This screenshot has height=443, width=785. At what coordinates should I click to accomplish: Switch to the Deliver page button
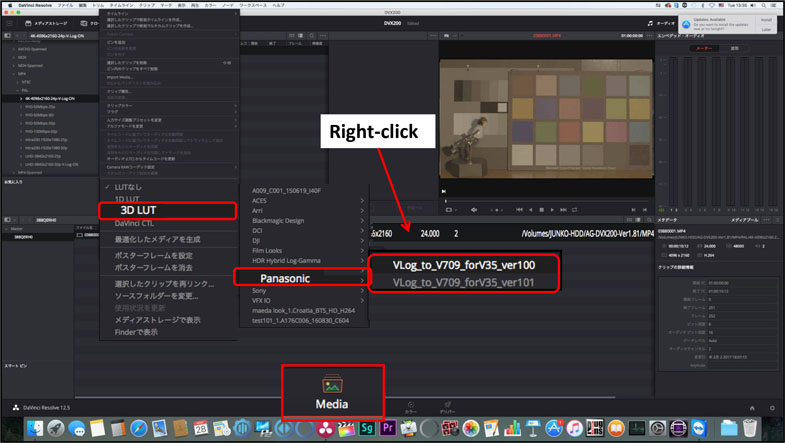[448, 407]
